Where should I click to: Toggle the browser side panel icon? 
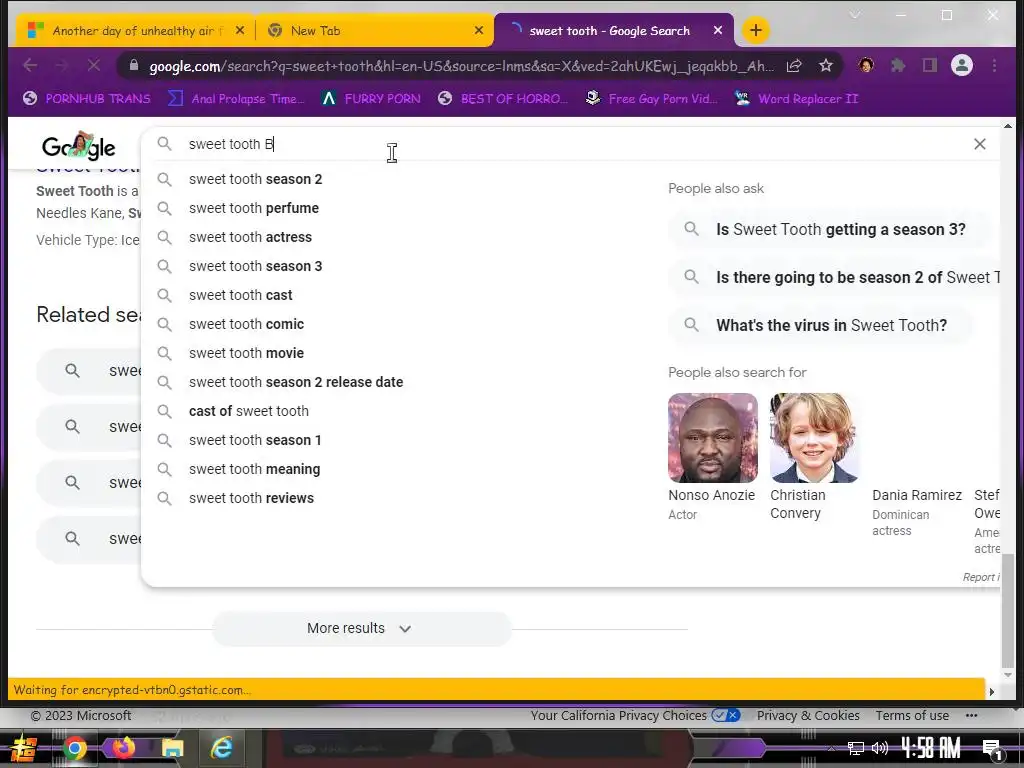coord(929,65)
